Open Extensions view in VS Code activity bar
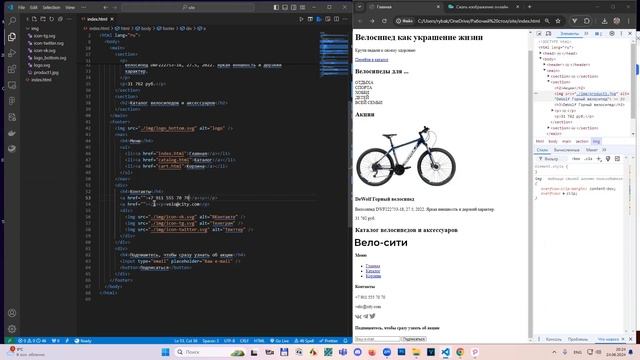Viewport: 640px width, 360px height. pyautogui.click(x=12, y=69)
